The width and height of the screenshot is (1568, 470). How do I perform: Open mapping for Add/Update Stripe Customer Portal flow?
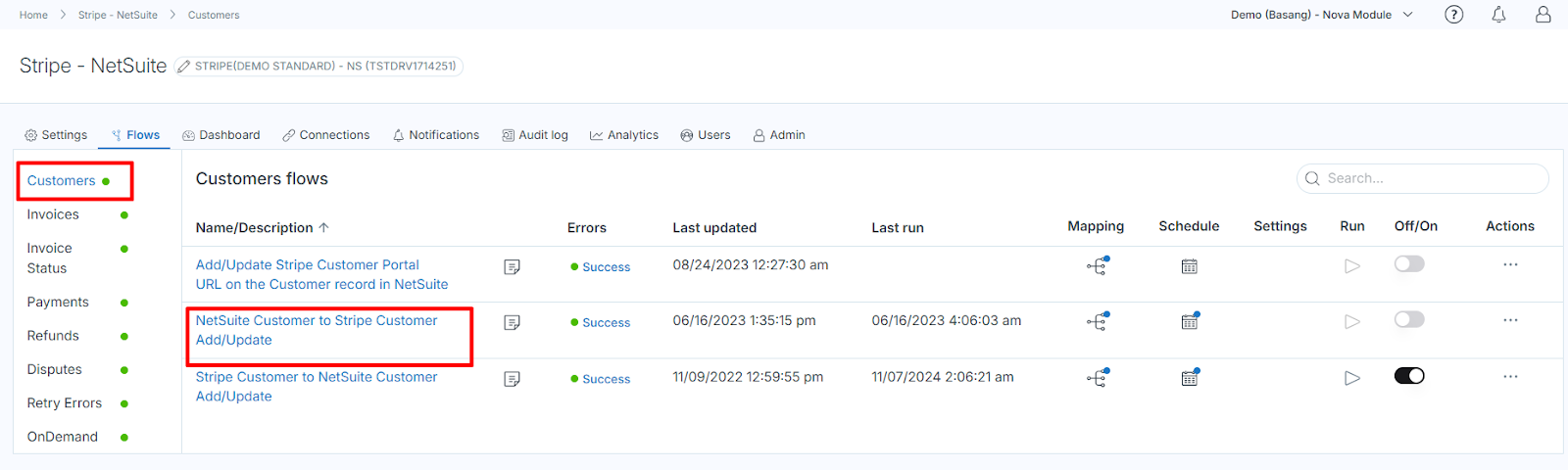(1097, 266)
